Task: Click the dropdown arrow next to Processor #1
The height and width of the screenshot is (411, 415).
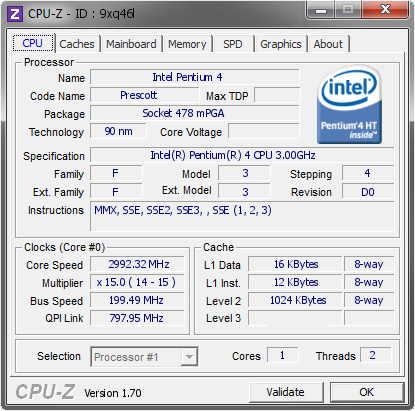Action: (189, 357)
